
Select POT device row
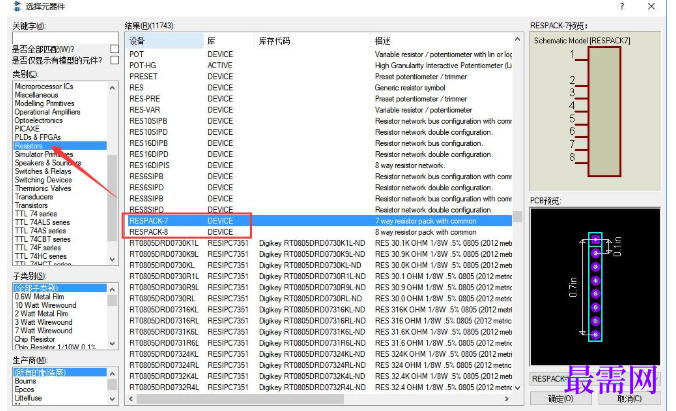click(x=319, y=54)
